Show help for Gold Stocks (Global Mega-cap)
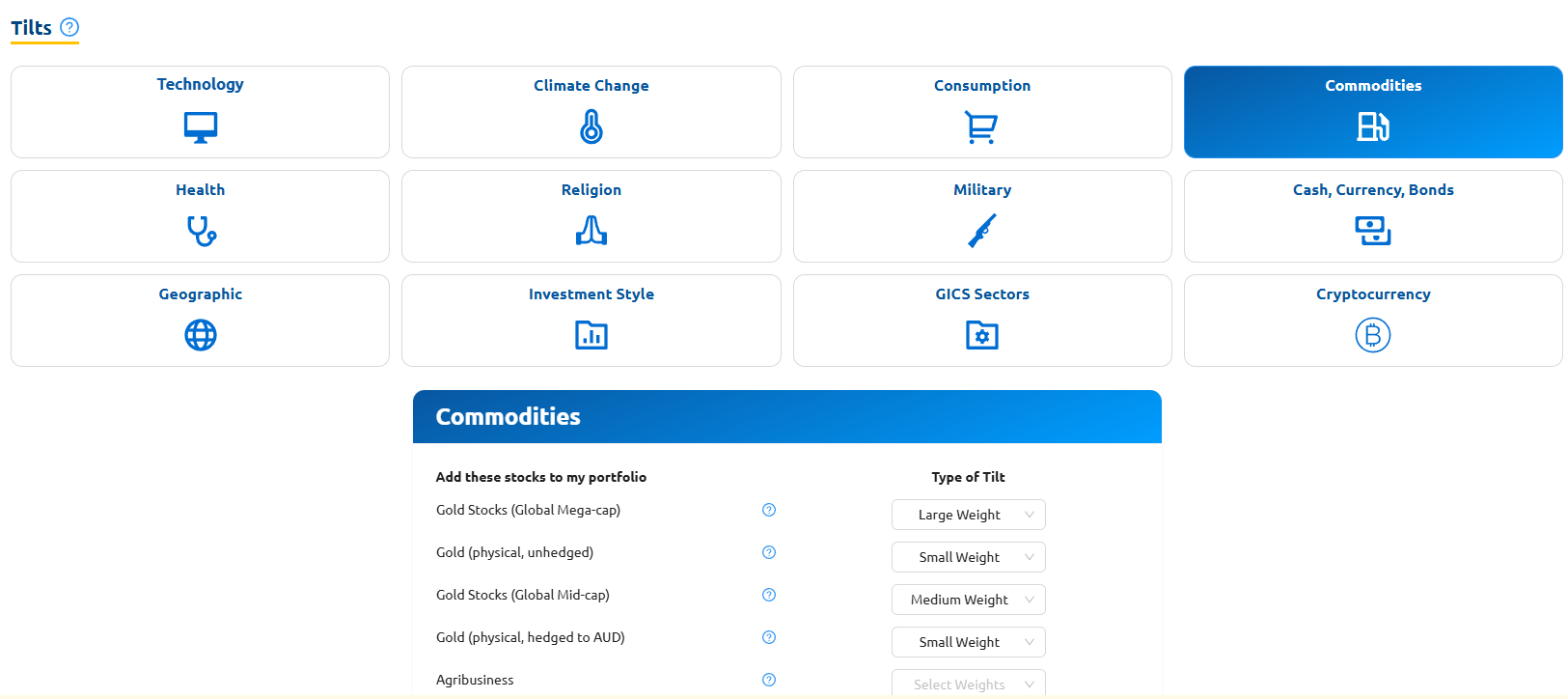The height and width of the screenshot is (699, 1568). [769, 510]
